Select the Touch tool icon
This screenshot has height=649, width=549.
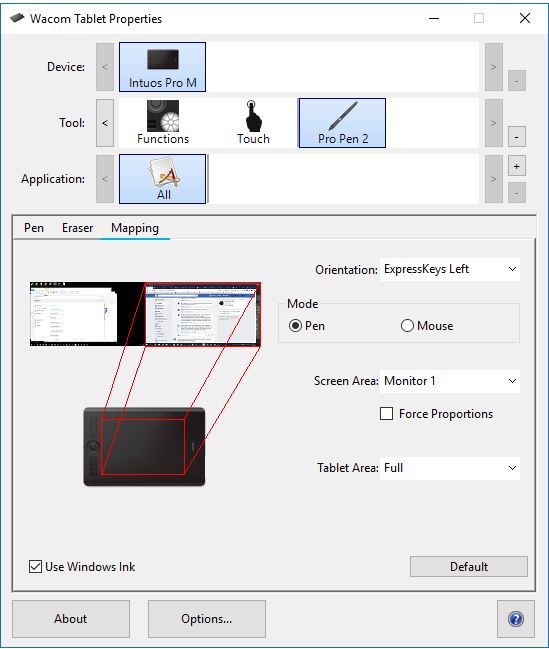click(253, 123)
